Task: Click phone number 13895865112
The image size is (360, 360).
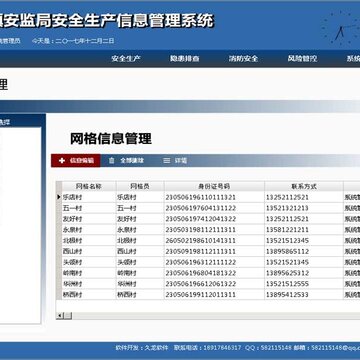Action: (287, 251)
